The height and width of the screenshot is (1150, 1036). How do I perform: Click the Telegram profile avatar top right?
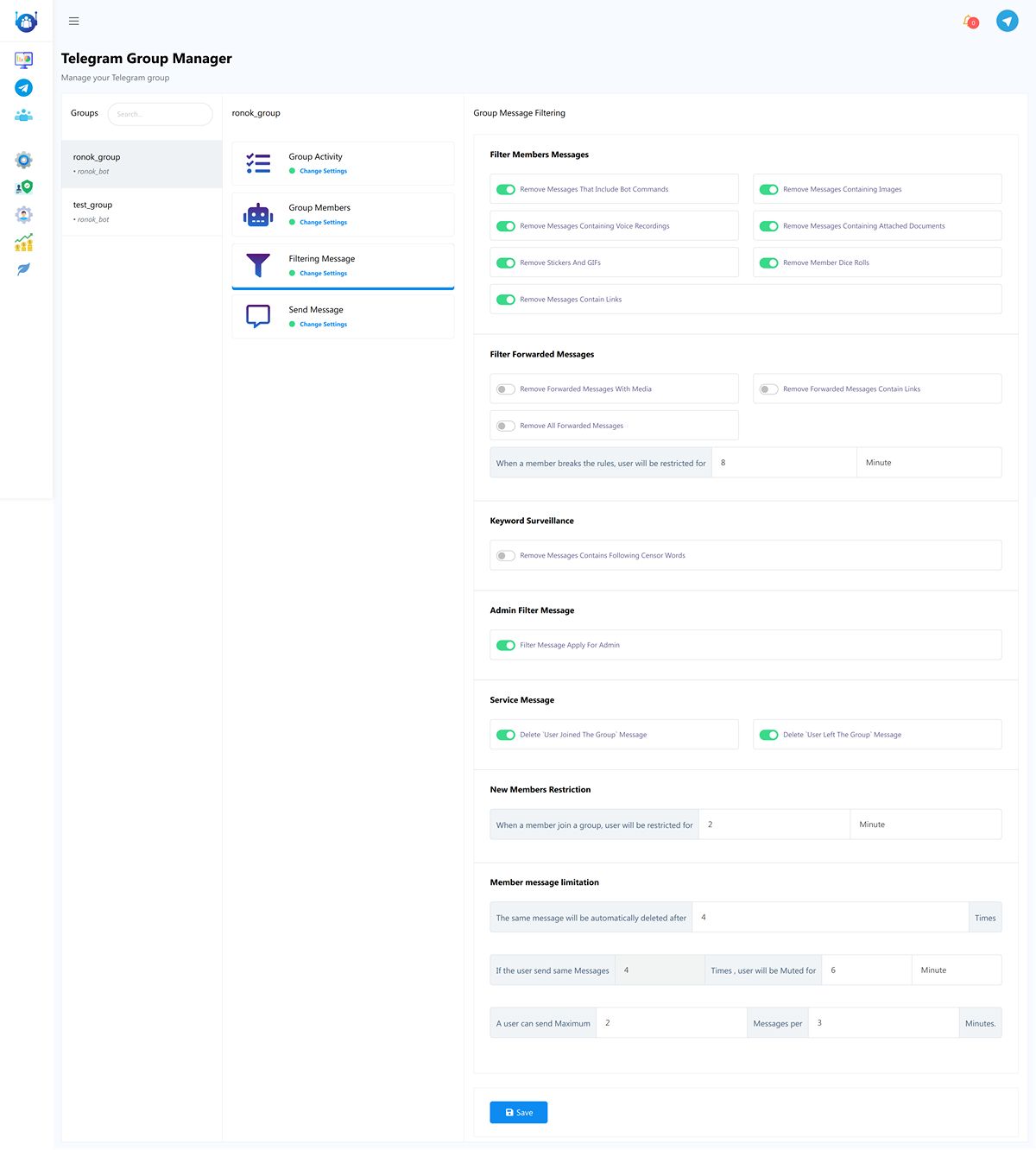coord(1008,21)
